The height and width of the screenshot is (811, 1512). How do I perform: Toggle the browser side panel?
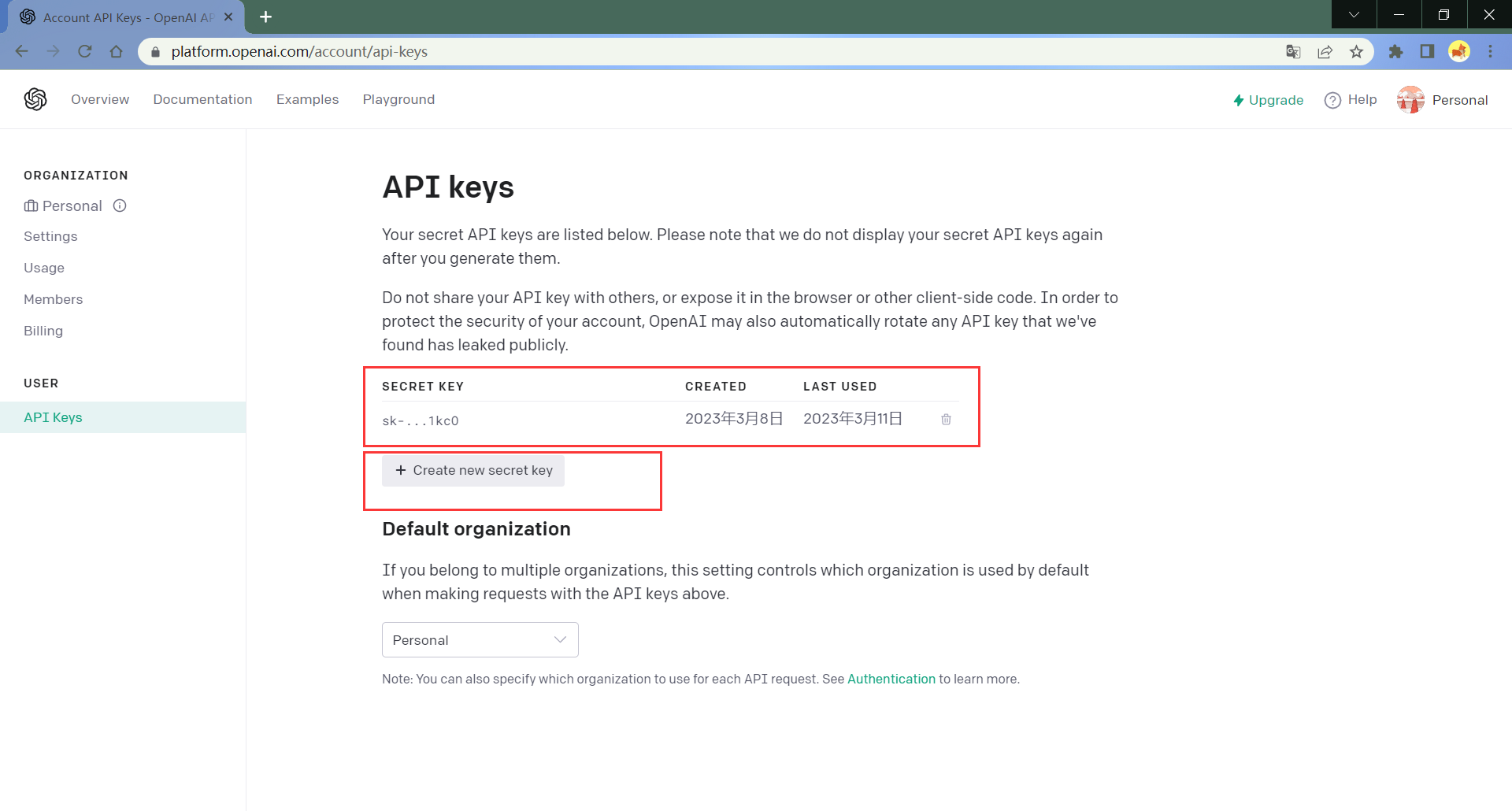coord(1427,52)
